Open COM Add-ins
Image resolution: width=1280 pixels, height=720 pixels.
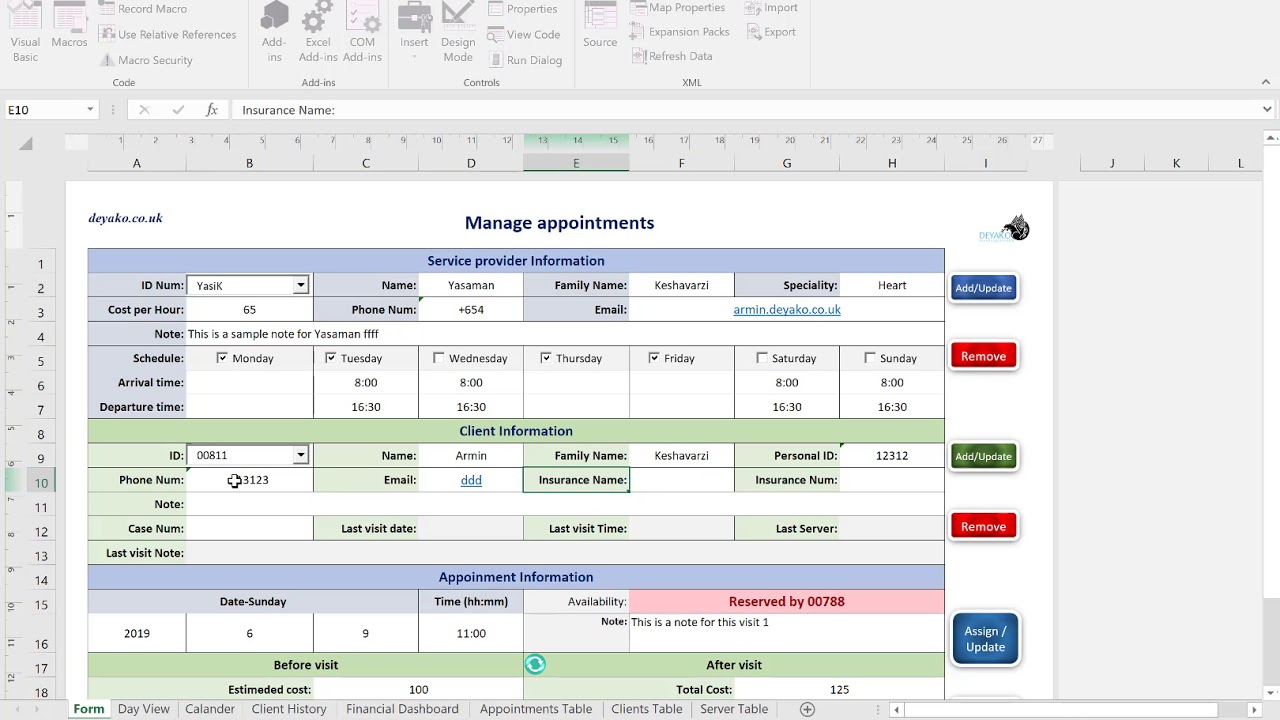[x=362, y=33]
